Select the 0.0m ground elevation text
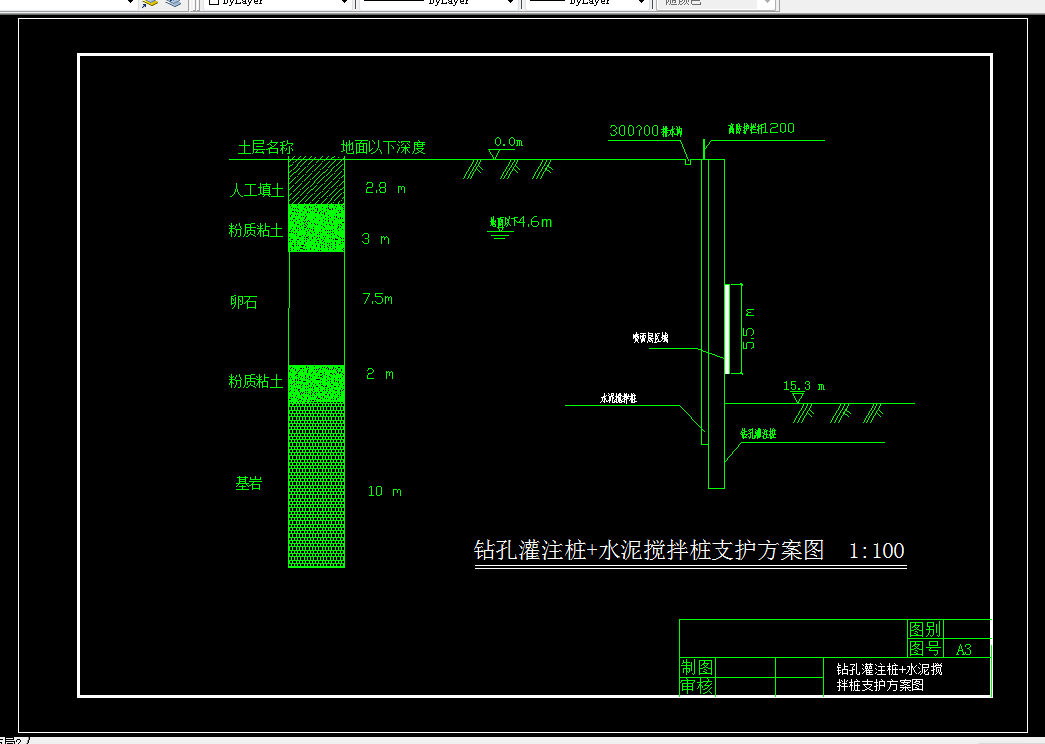This screenshot has height=744, width=1045. [509, 142]
